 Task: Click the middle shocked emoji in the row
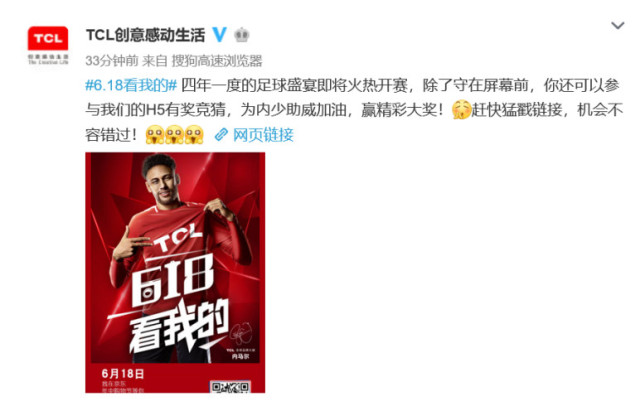(174, 134)
